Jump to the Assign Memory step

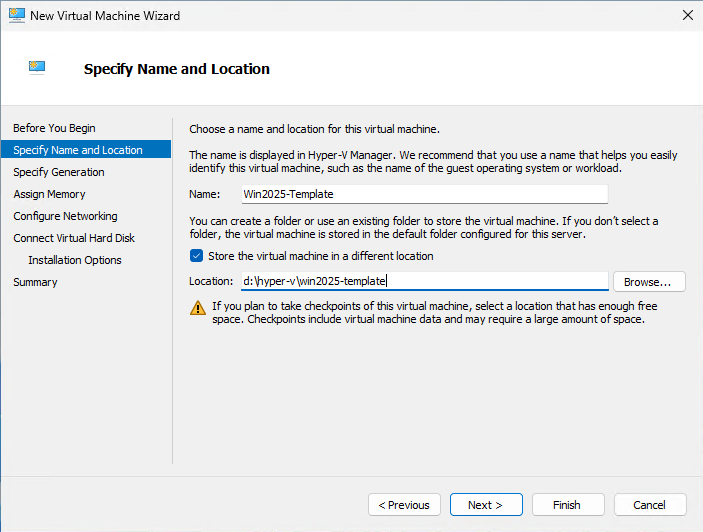[49, 194]
